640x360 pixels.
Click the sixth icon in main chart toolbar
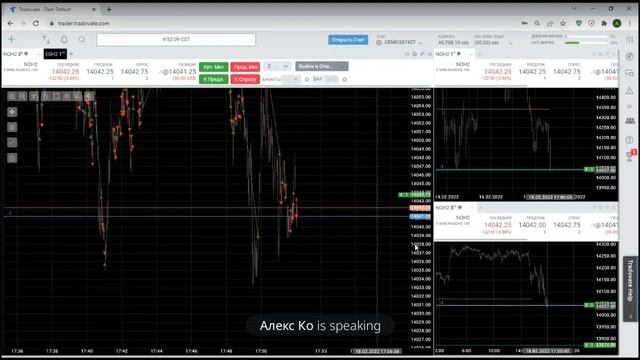[x=67, y=96]
